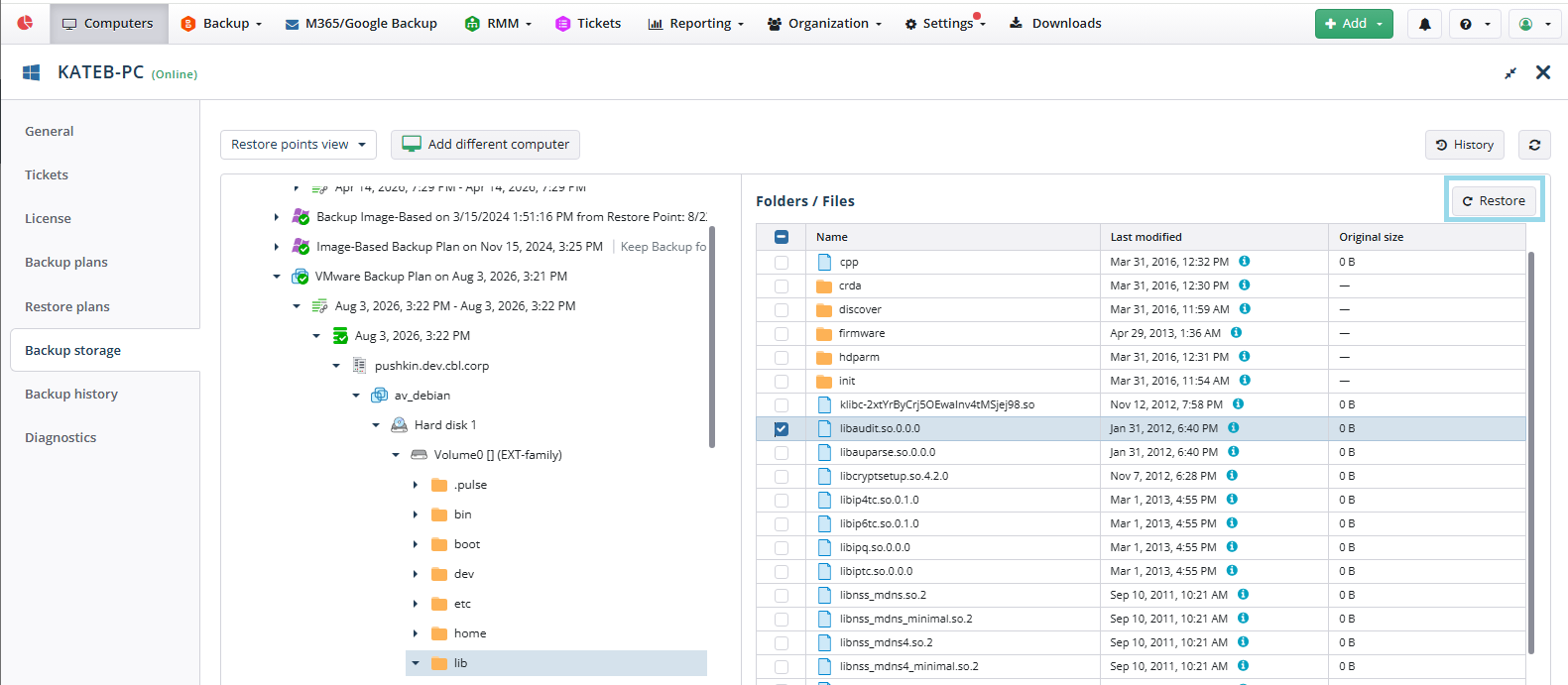Open the Restore points view dropdown
The width and height of the screenshot is (1568, 685).
tap(299, 145)
